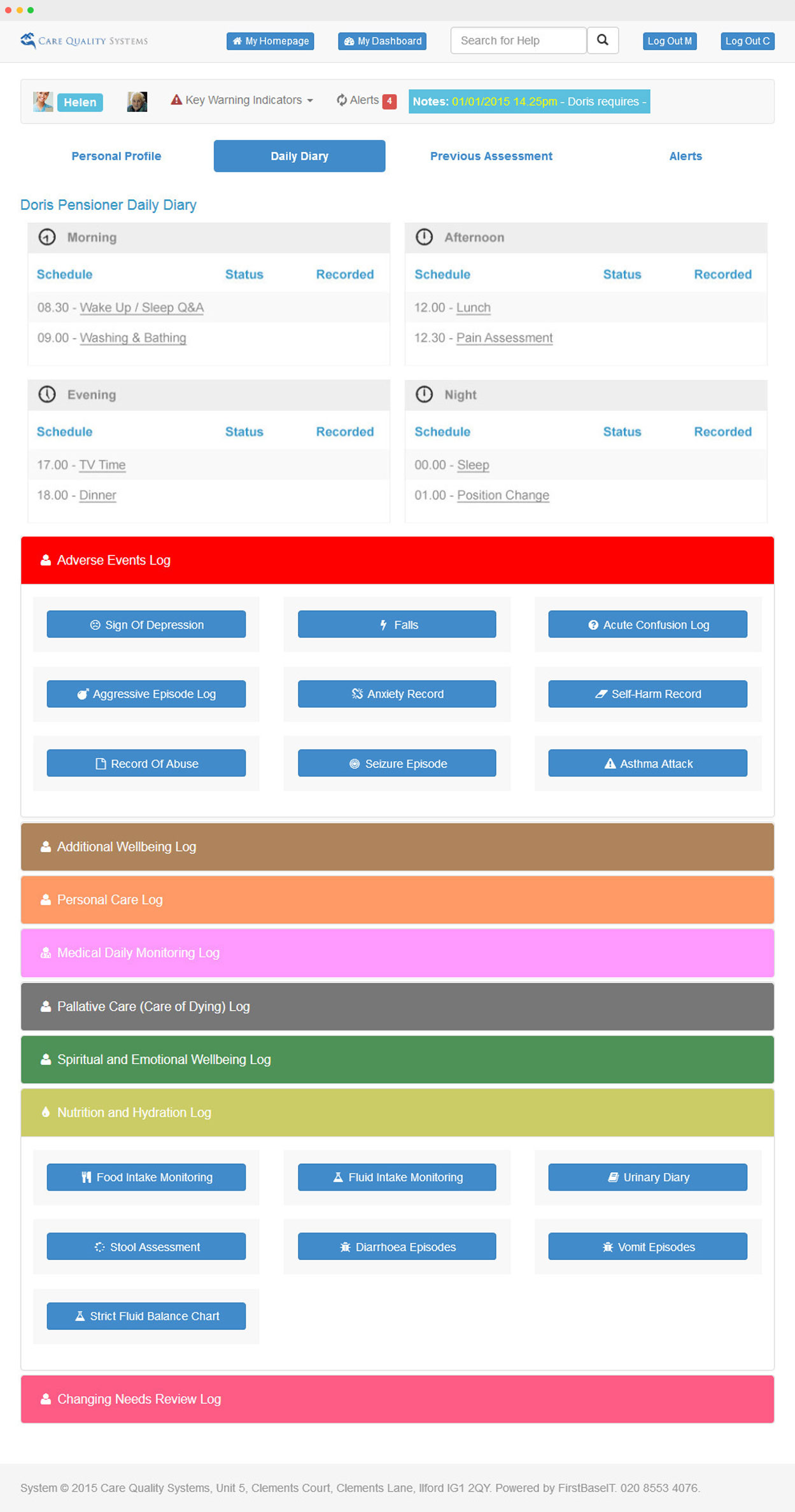Click the red warning triangle icon

[x=176, y=101]
